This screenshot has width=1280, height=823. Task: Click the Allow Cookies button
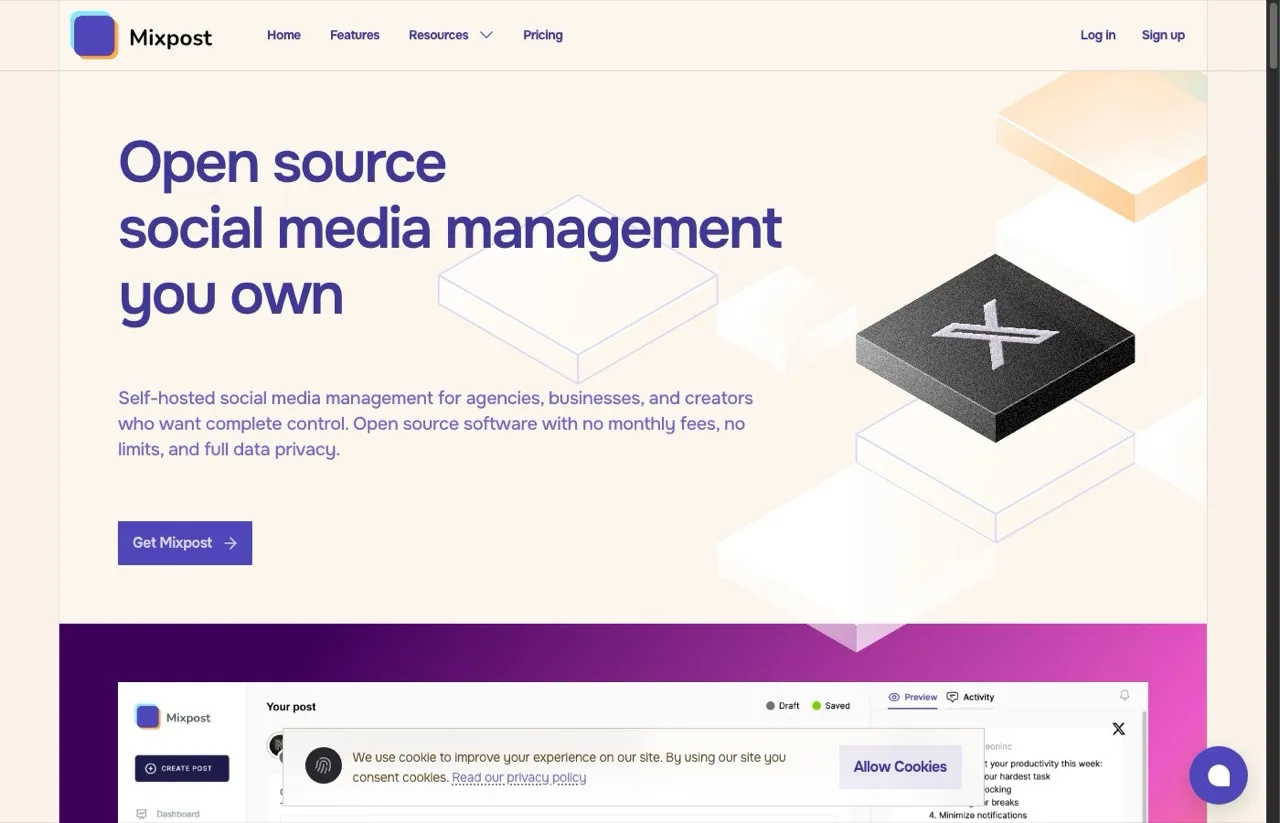click(x=900, y=767)
